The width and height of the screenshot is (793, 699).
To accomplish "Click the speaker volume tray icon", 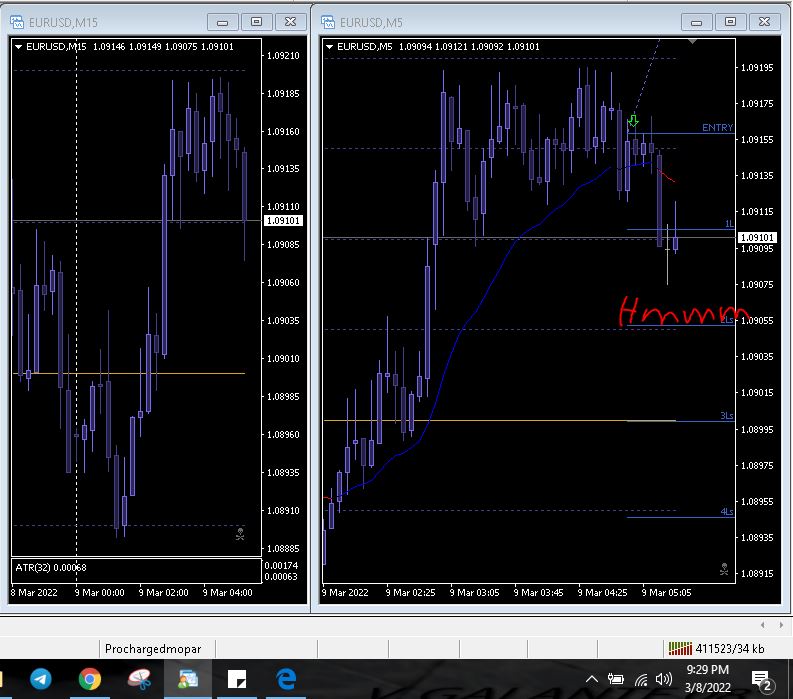I will click(x=664, y=679).
